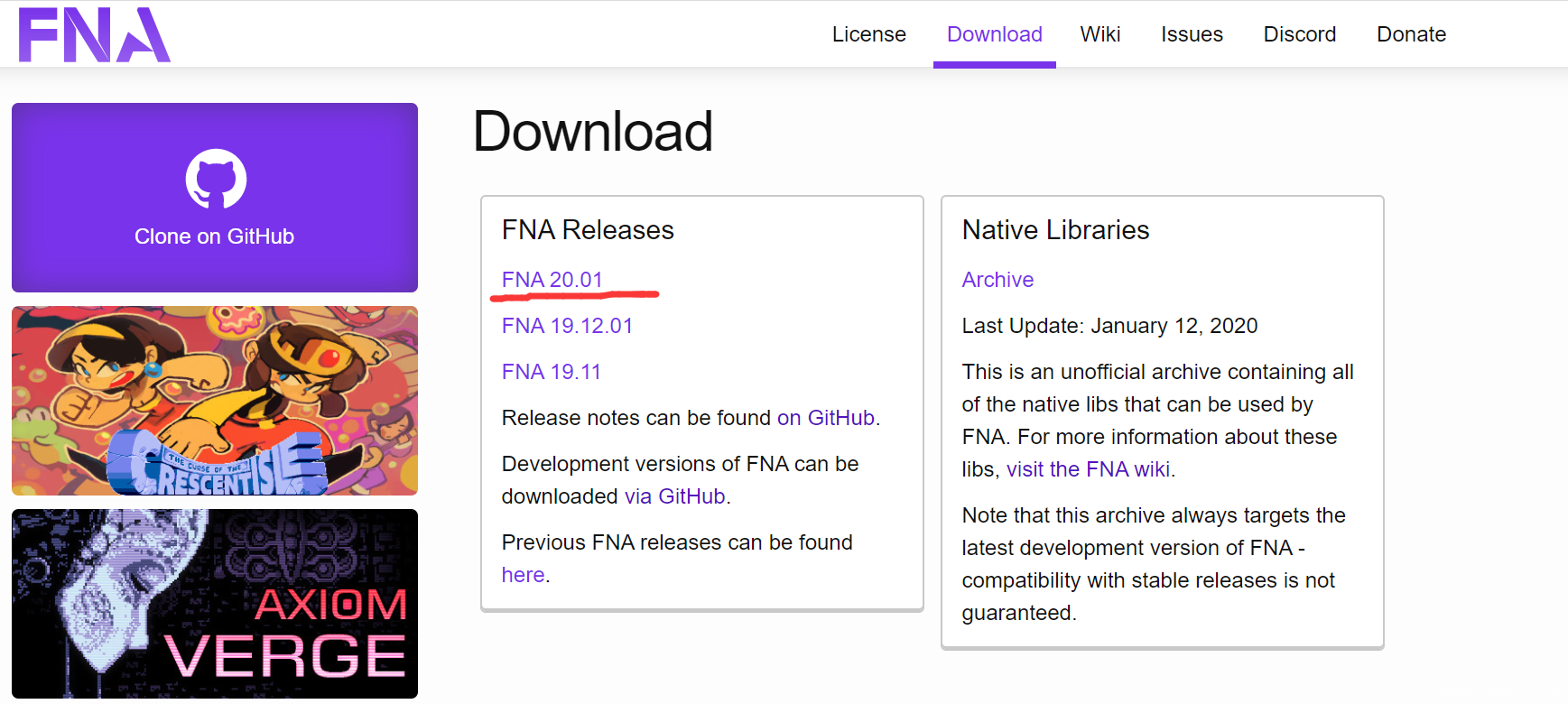Follow the 'visit the FNA wiki' link
This screenshot has width=1568, height=704.
click(1088, 469)
